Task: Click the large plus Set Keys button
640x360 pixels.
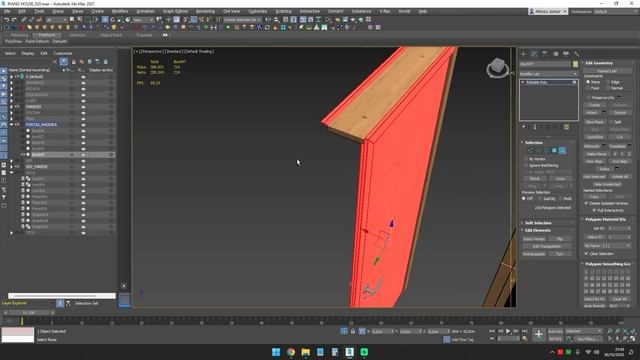Action: click(539, 335)
